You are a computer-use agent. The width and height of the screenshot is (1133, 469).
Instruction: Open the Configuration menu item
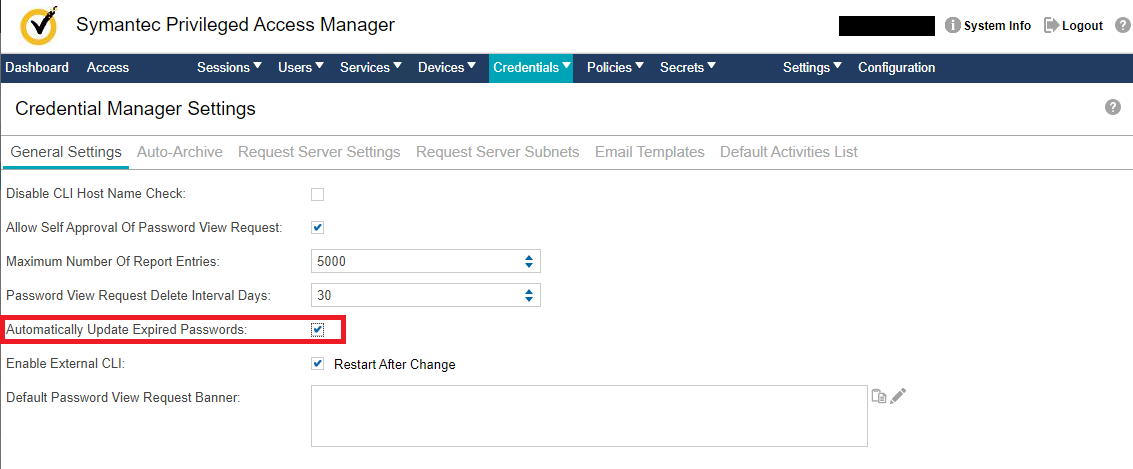[x=897, y=67]
